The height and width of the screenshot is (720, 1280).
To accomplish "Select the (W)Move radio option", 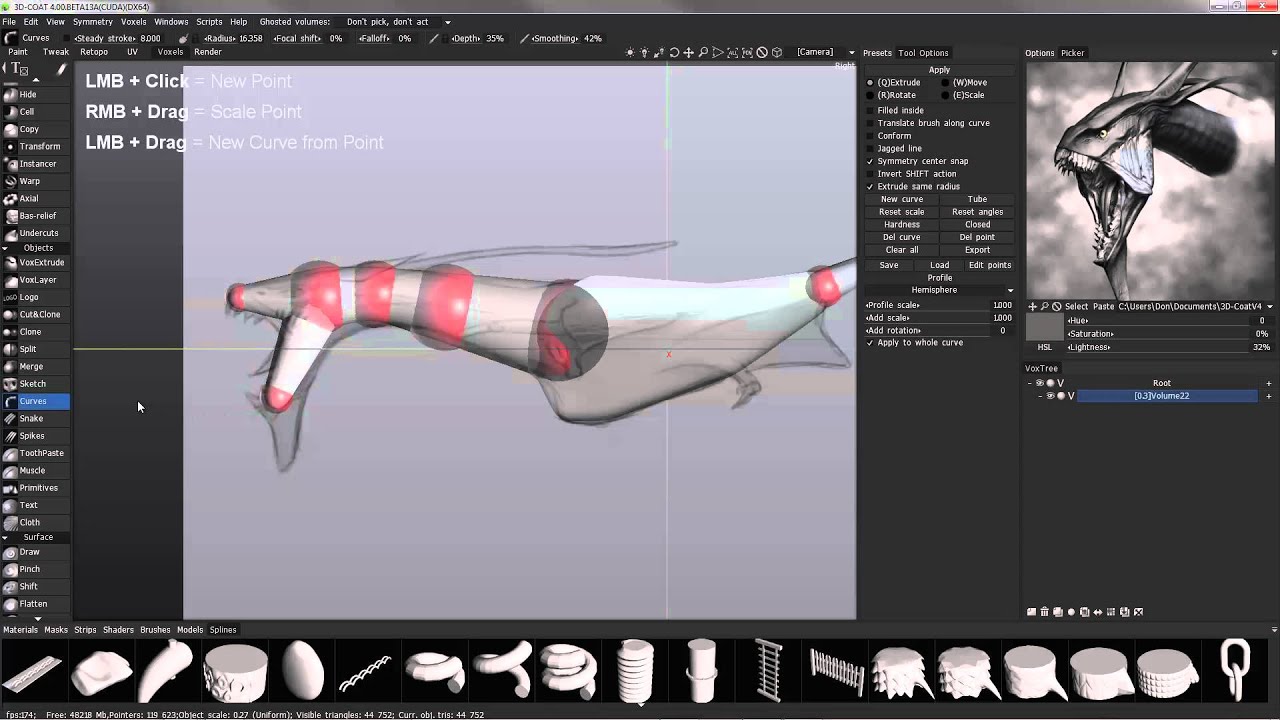I will click(946, 83).
